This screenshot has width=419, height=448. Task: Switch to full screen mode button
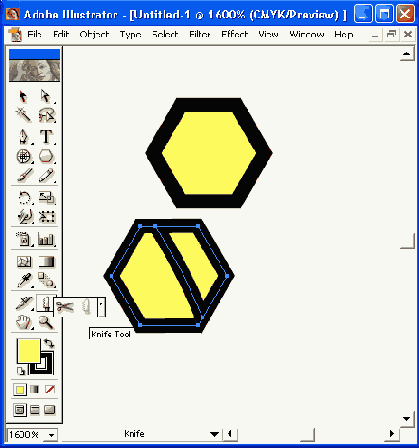pos(50,409)
